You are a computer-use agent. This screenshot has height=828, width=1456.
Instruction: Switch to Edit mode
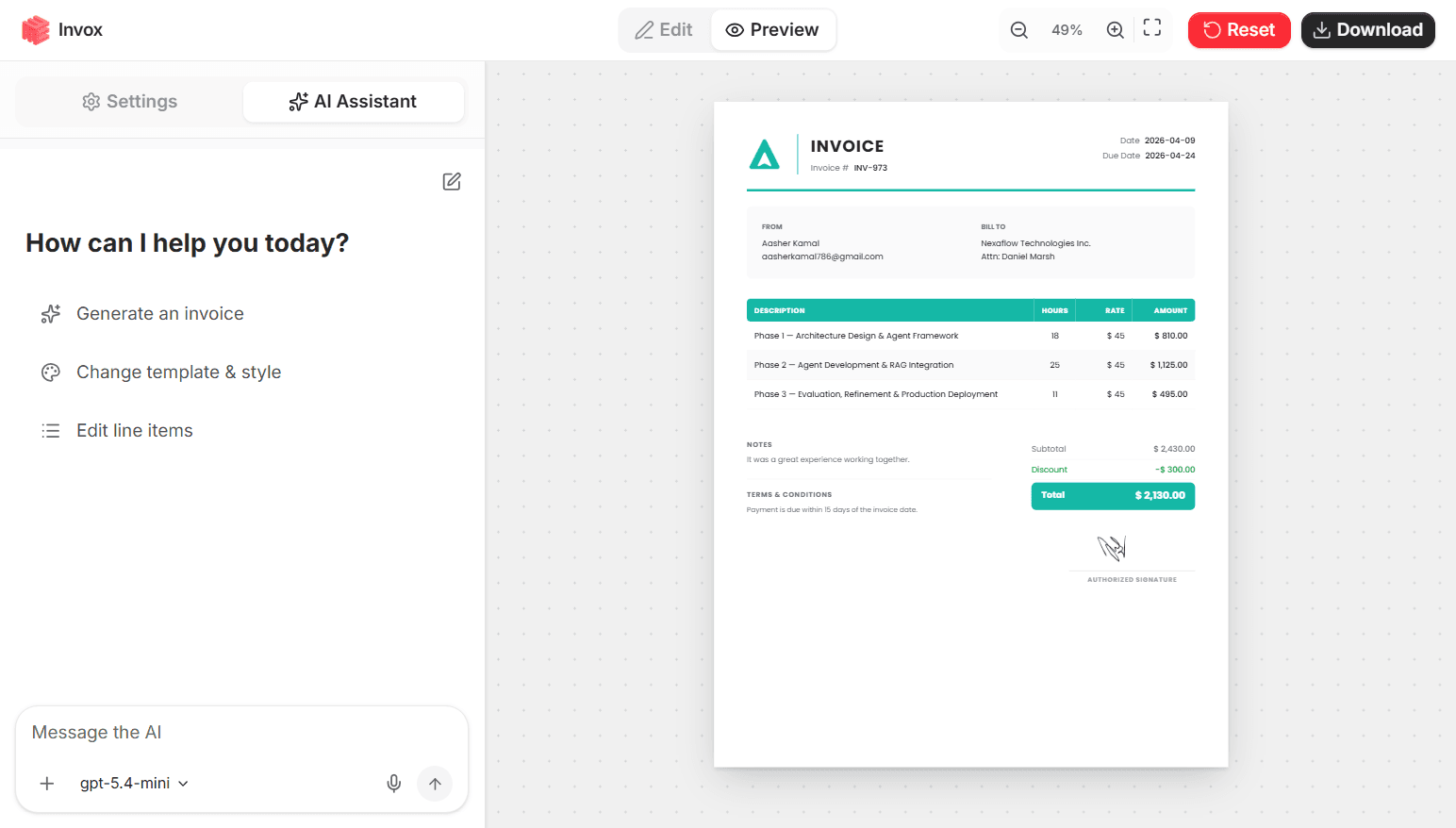coord(664,29)
